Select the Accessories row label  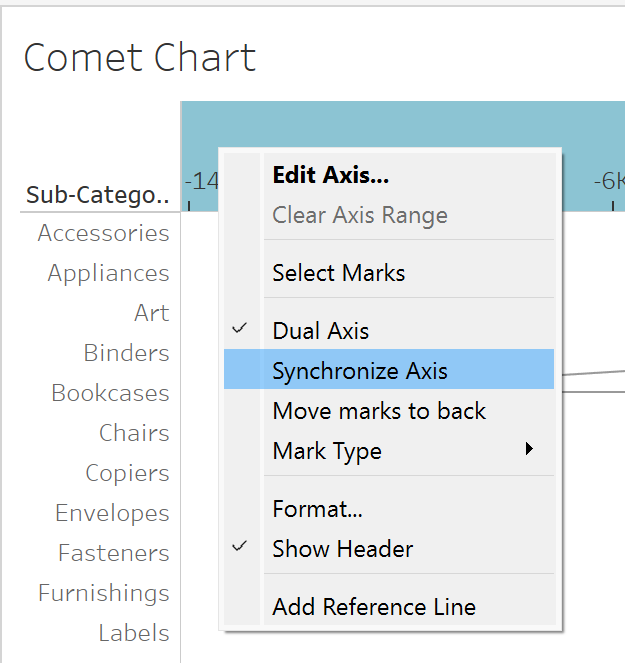coord(103,233)
